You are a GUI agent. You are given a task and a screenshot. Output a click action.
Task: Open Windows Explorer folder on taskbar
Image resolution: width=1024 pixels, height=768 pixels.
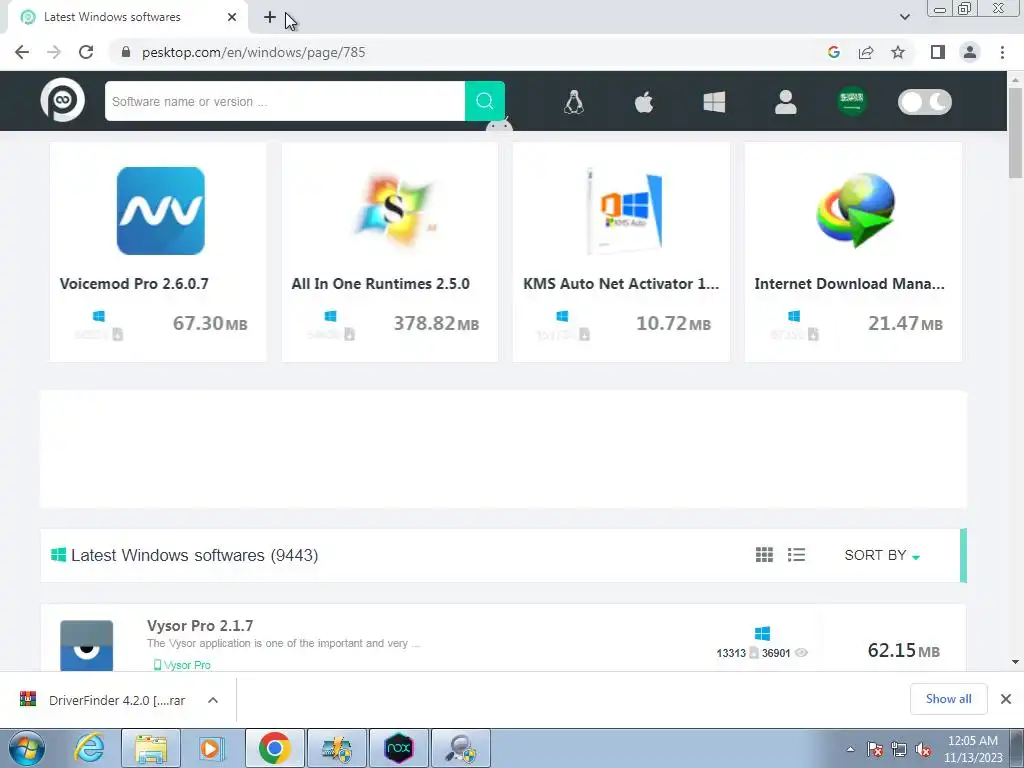coord(151,748)
